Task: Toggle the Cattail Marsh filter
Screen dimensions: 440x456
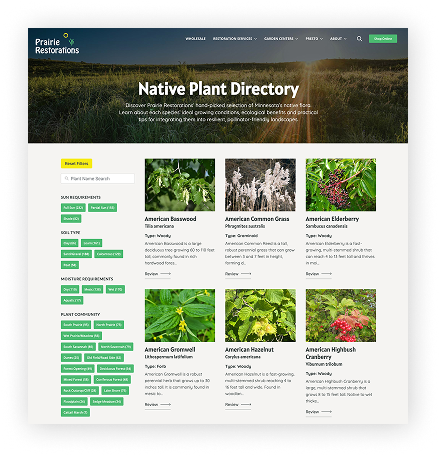Action: point(75,412)
